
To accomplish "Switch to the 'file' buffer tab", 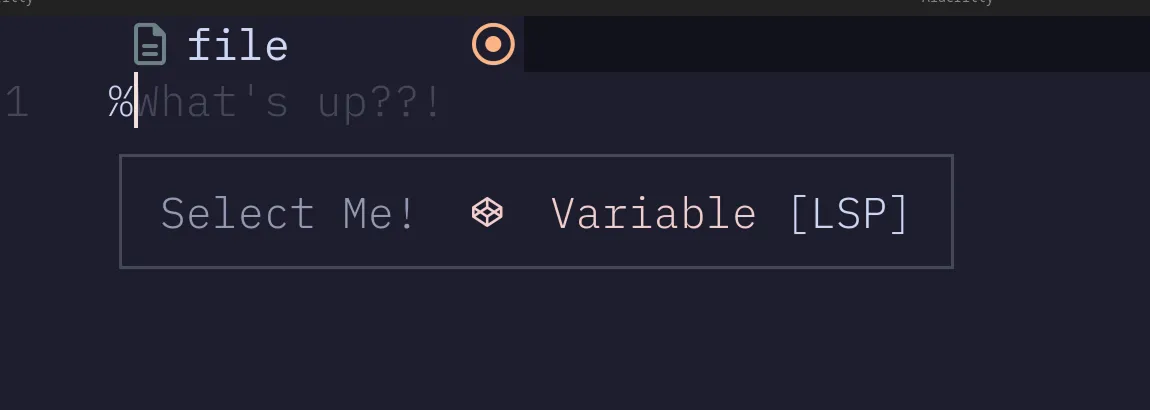I will pyautogui.click(x=238, y=46).
